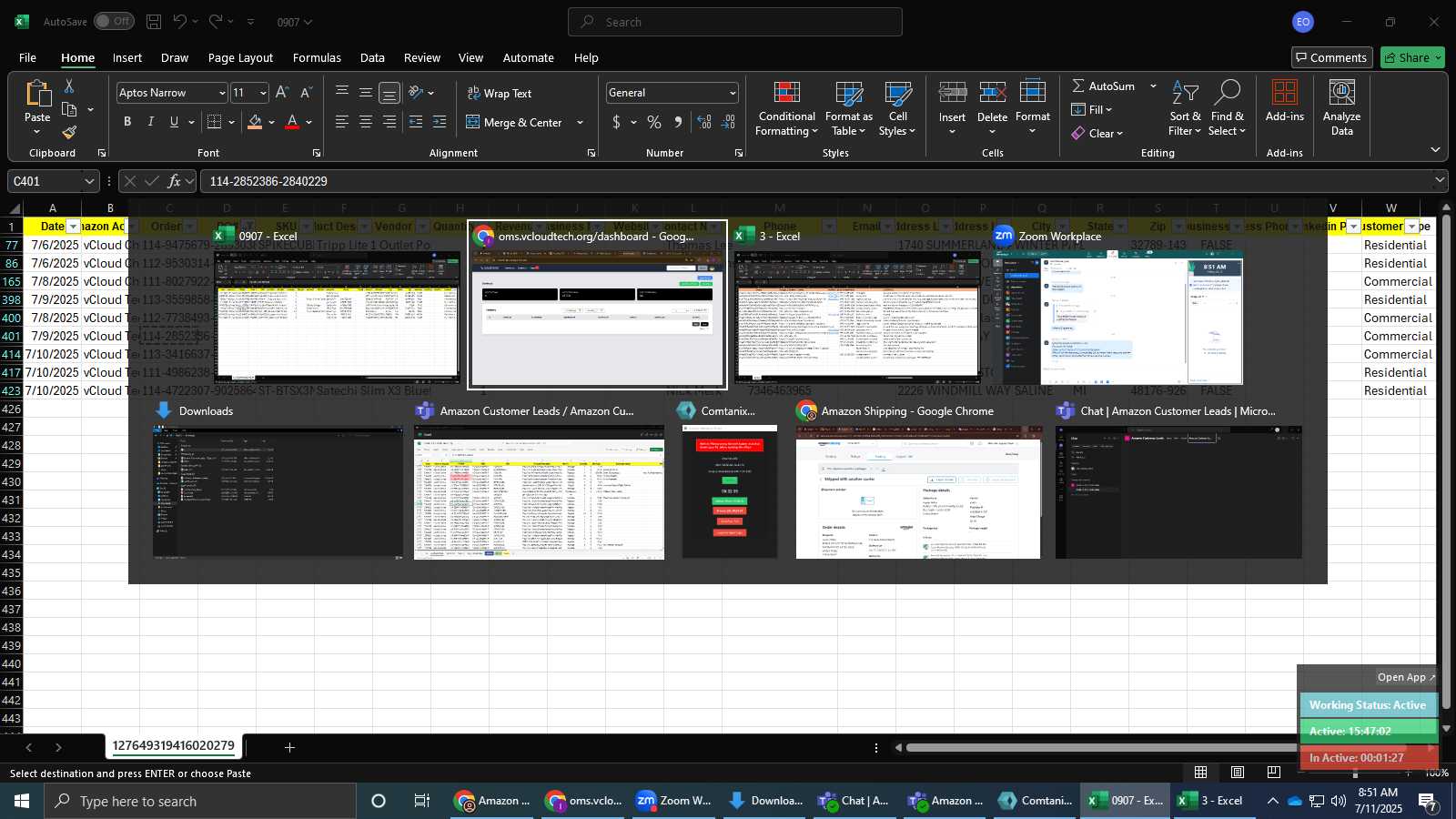Click the Comments button
The height and width of the screenshot is (819, 1456).
1331,57
